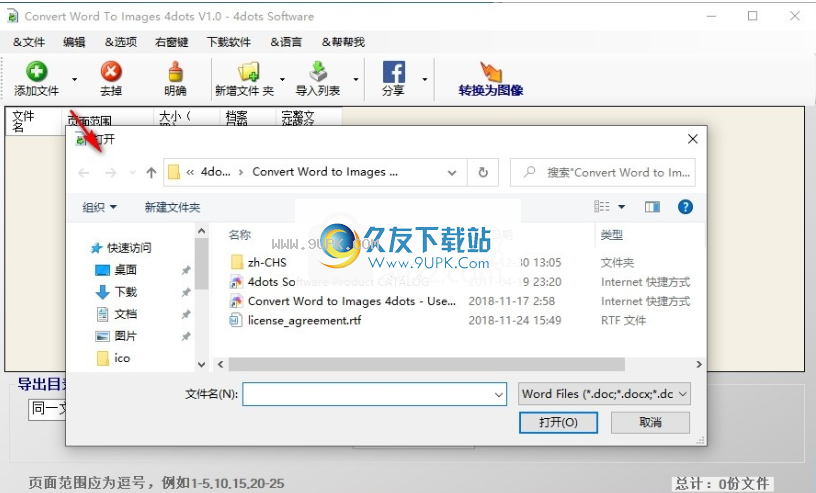The width and height of the screenshot is (816, 493).
Task: Click the file list horizontal scrollbar
Action: pyautogui.click(x=427, y=364)
